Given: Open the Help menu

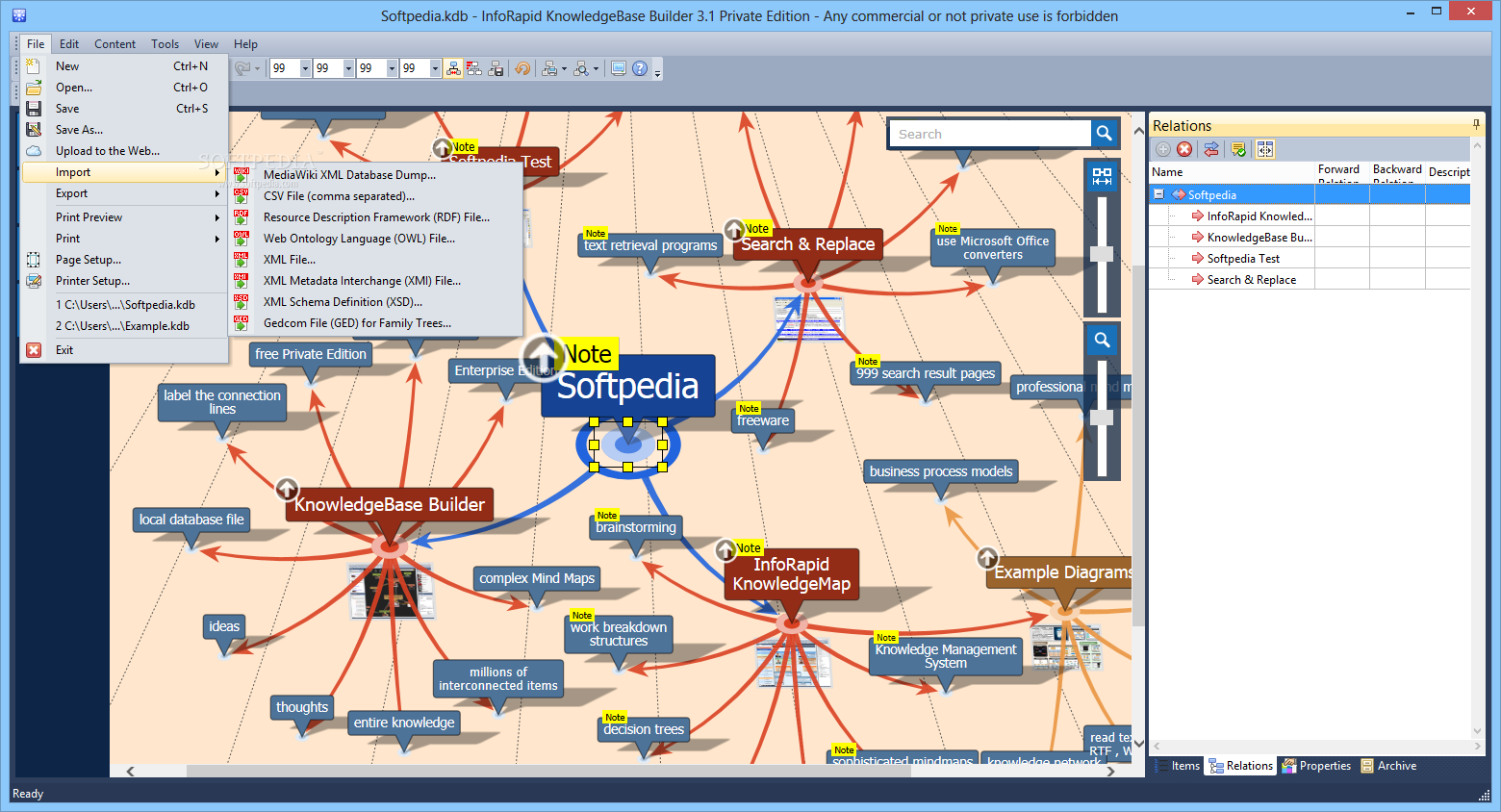Looking at the screenshot, I should 245,44.
